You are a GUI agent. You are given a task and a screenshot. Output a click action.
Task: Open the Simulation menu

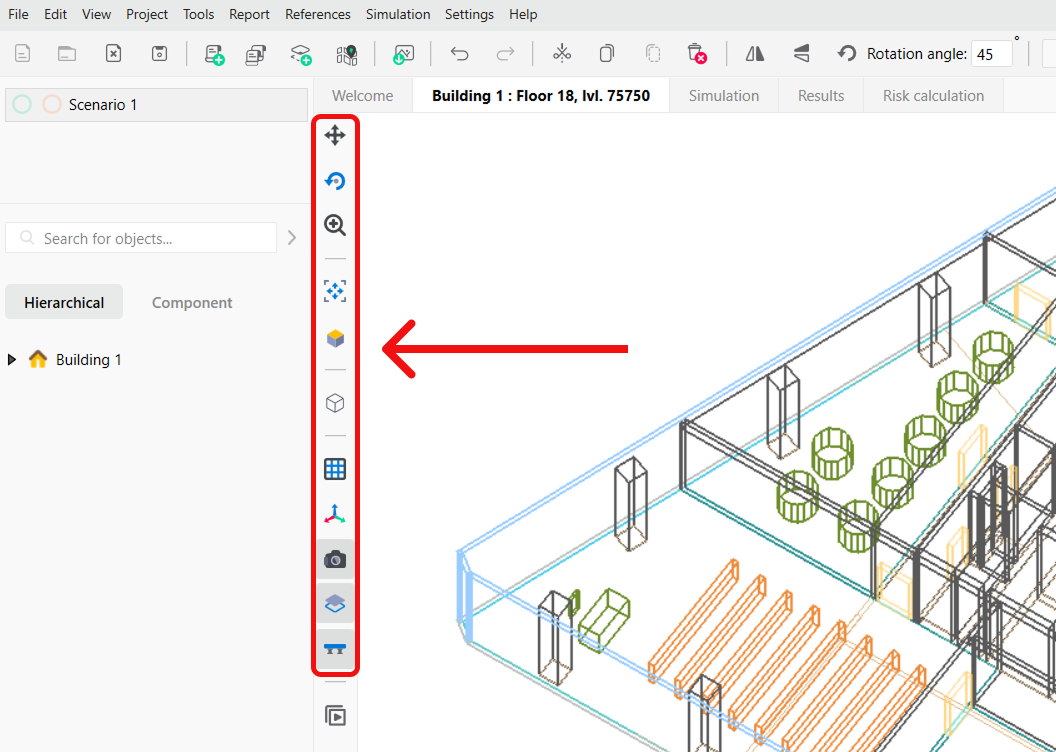point(397,14)
